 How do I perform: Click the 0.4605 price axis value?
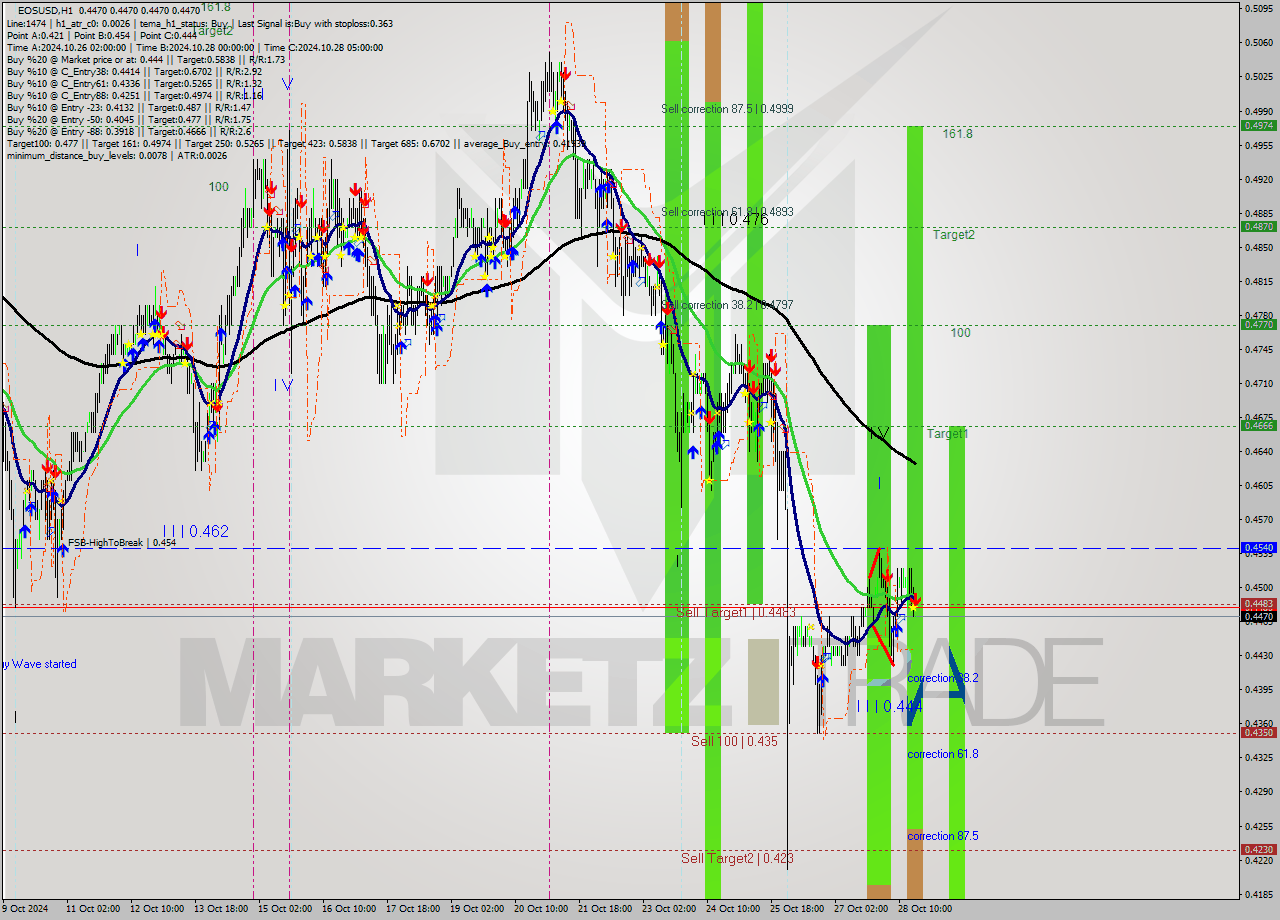pos(1257,486)
